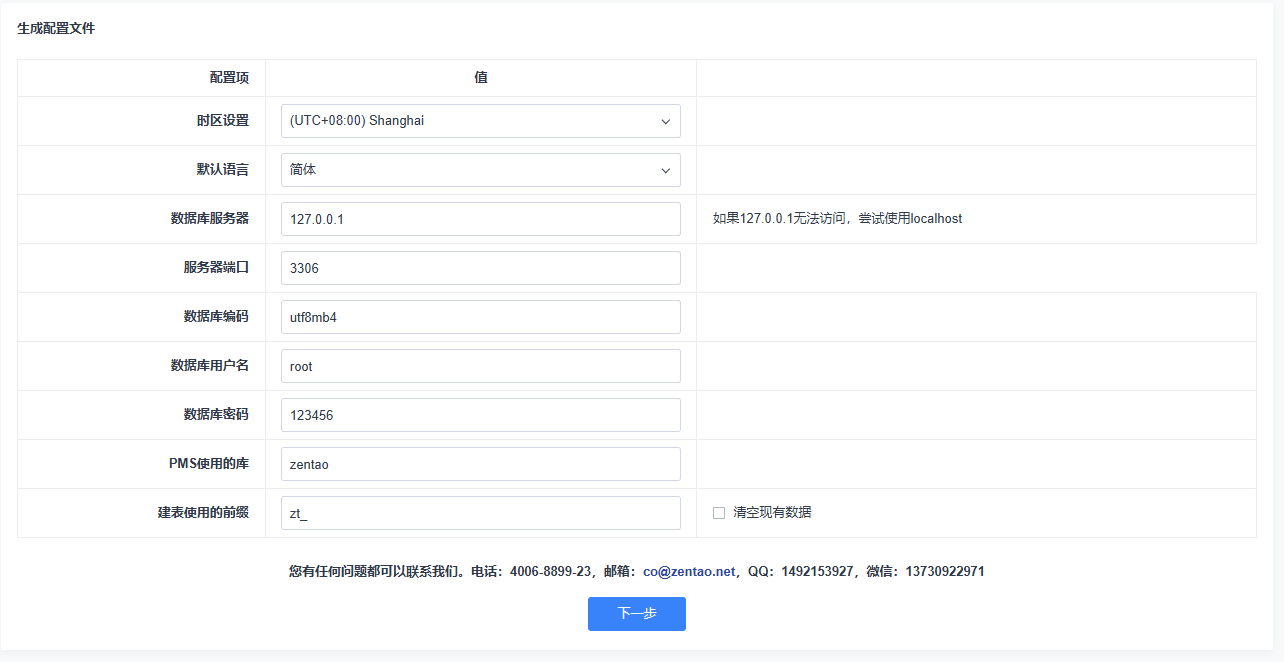Image resolution: width=1284 pixels, height=662 pixels.
Task: Click the 建表使用的前缀 field with zt_
Action: [480, 513]
